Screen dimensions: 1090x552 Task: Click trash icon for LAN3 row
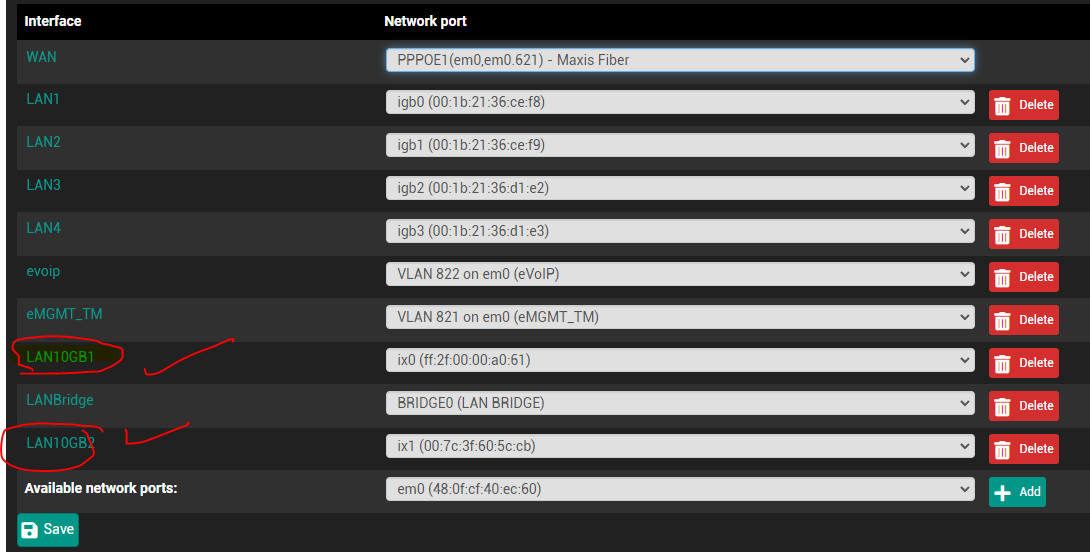tap(1002, 191)
